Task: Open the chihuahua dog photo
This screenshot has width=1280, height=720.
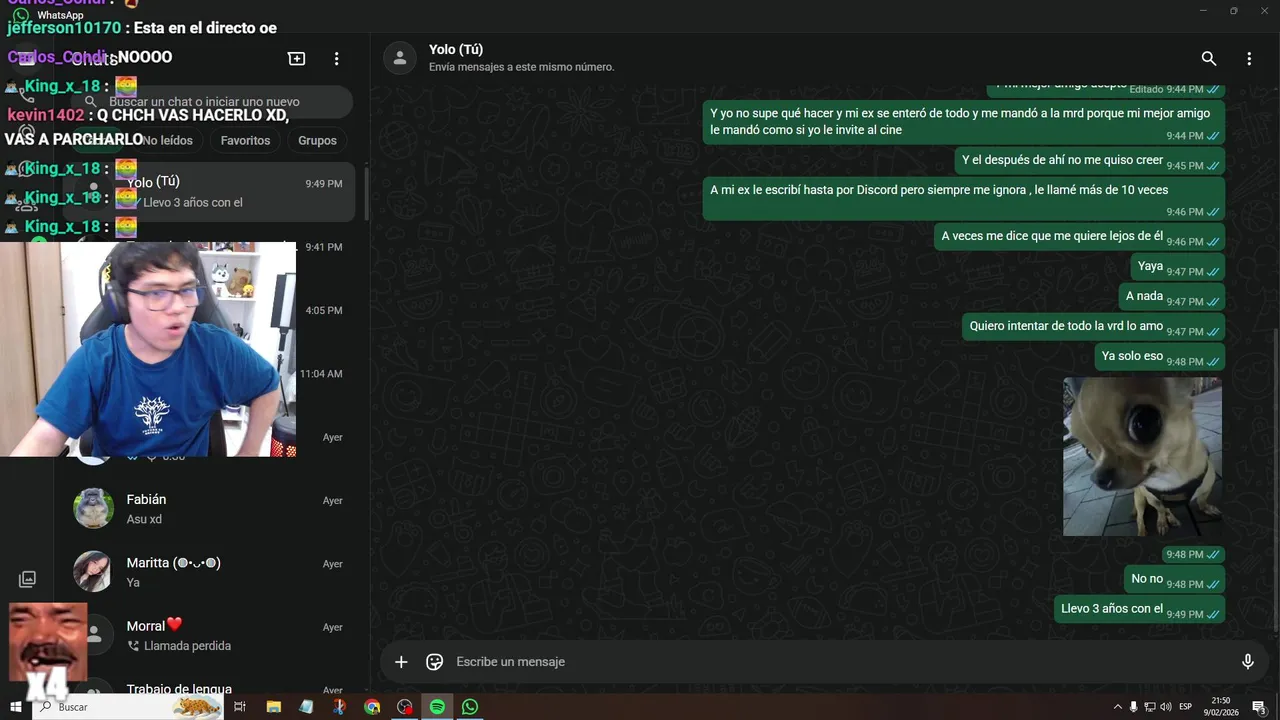Action: tap(1142, 456)
